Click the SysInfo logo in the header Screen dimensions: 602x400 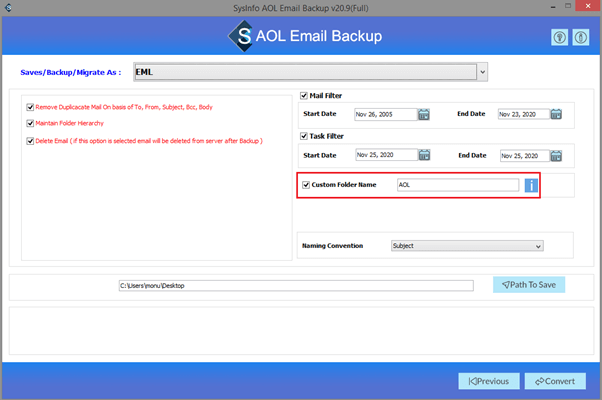pyautogui.click(x=241, y=36)
